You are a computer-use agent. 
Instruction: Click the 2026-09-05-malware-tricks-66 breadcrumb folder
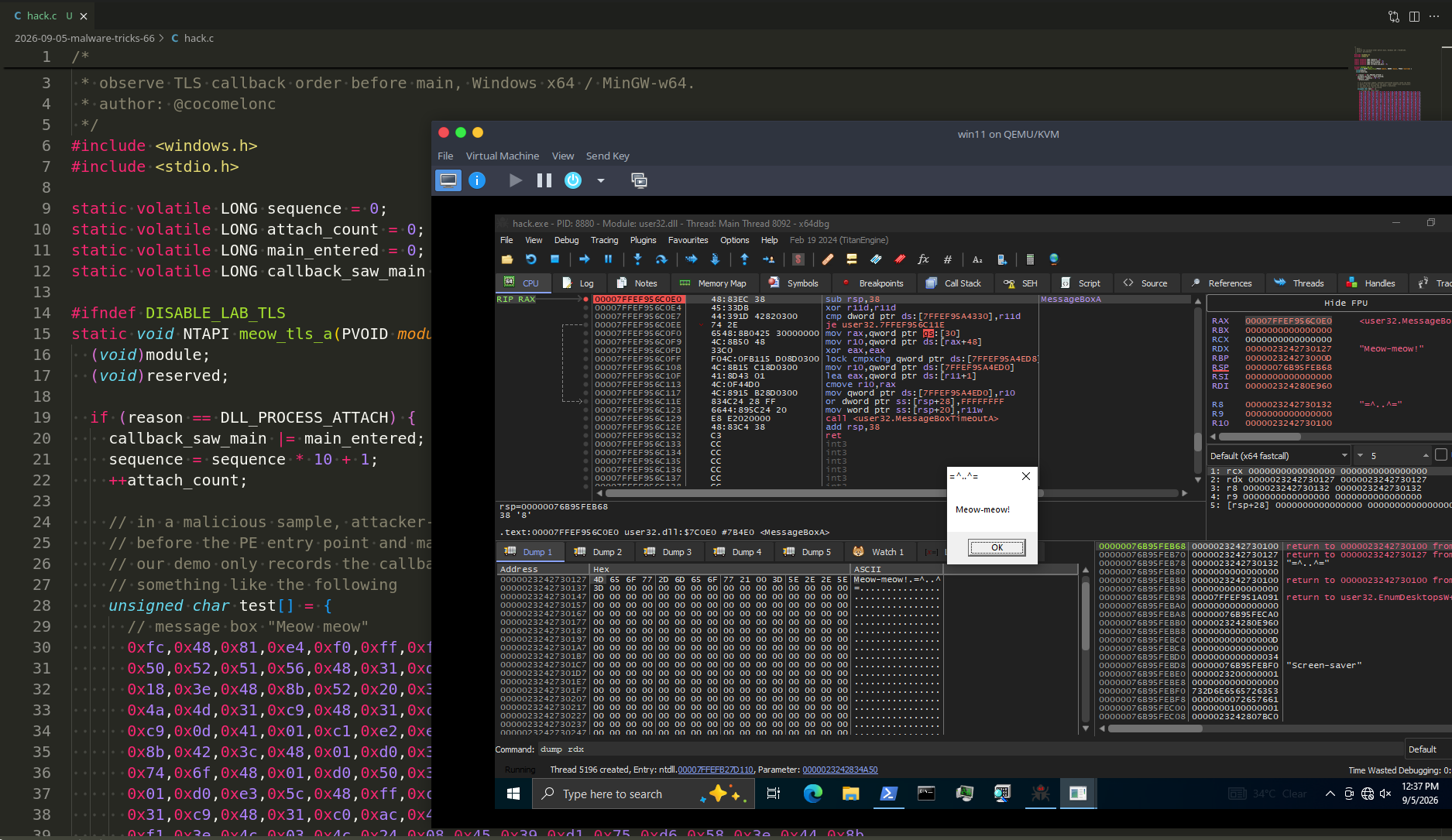pyautogui.click(x=84, y=38)
